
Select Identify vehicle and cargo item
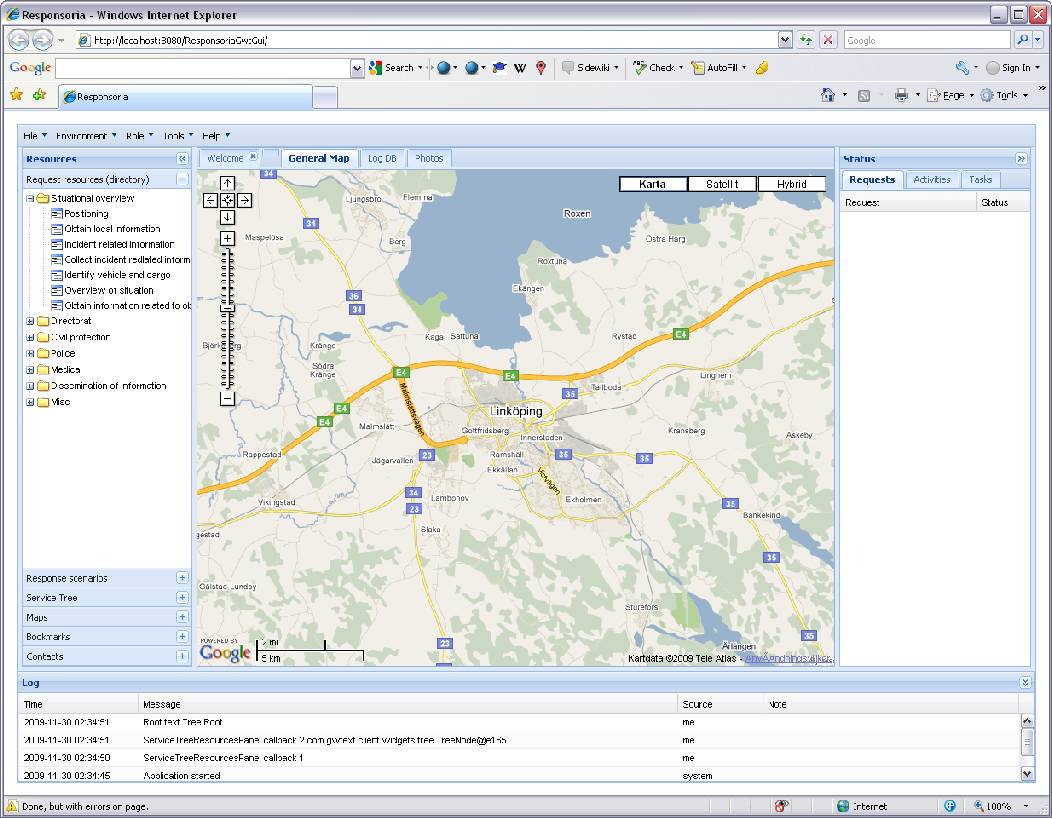117,275
